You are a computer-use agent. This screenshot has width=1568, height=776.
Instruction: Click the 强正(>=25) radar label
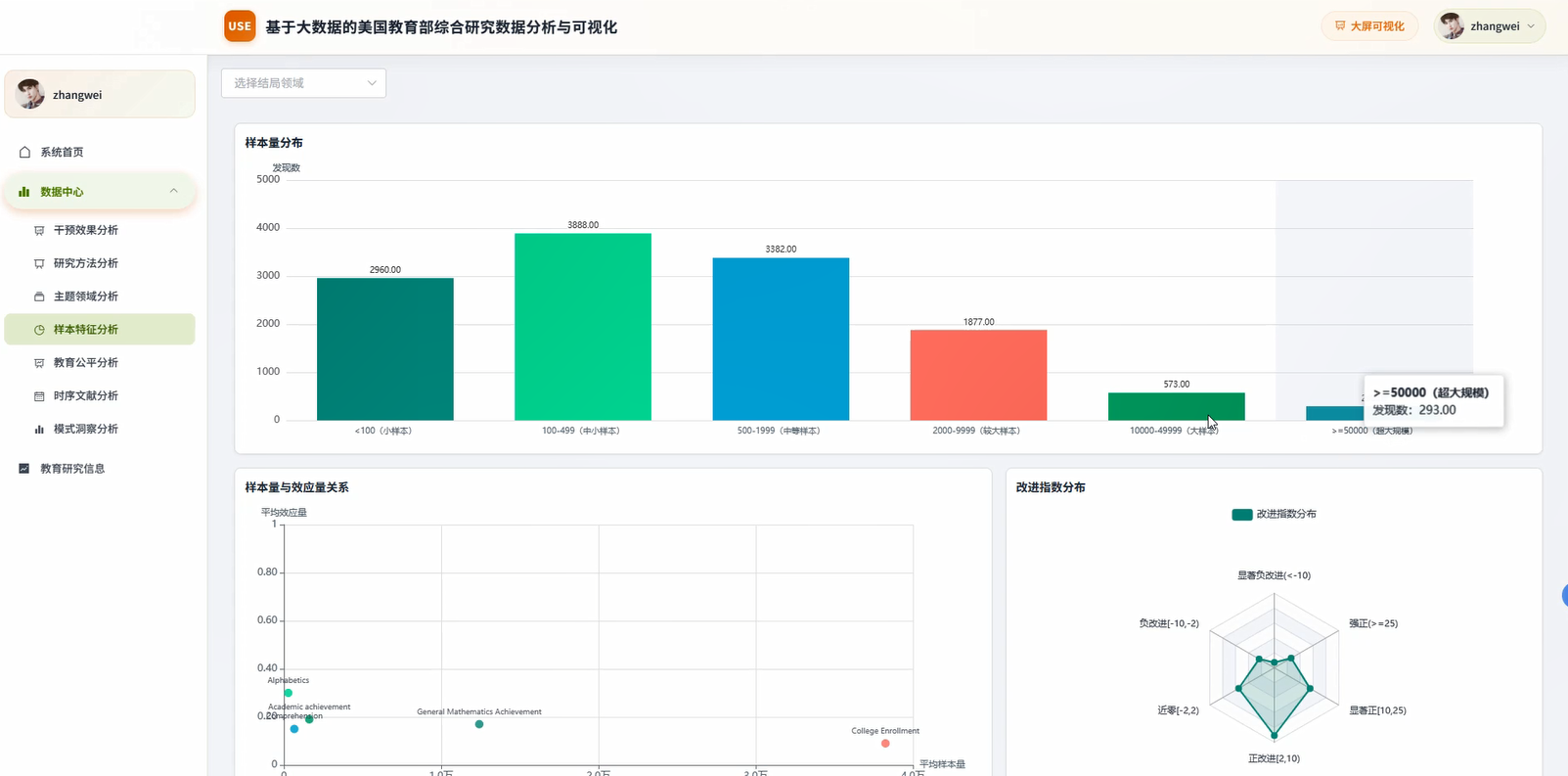point(1373,623)
